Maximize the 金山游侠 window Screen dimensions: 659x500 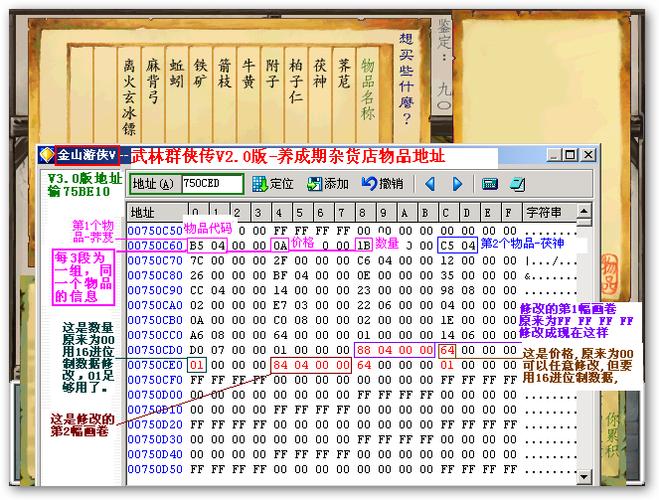click(570, 155)
